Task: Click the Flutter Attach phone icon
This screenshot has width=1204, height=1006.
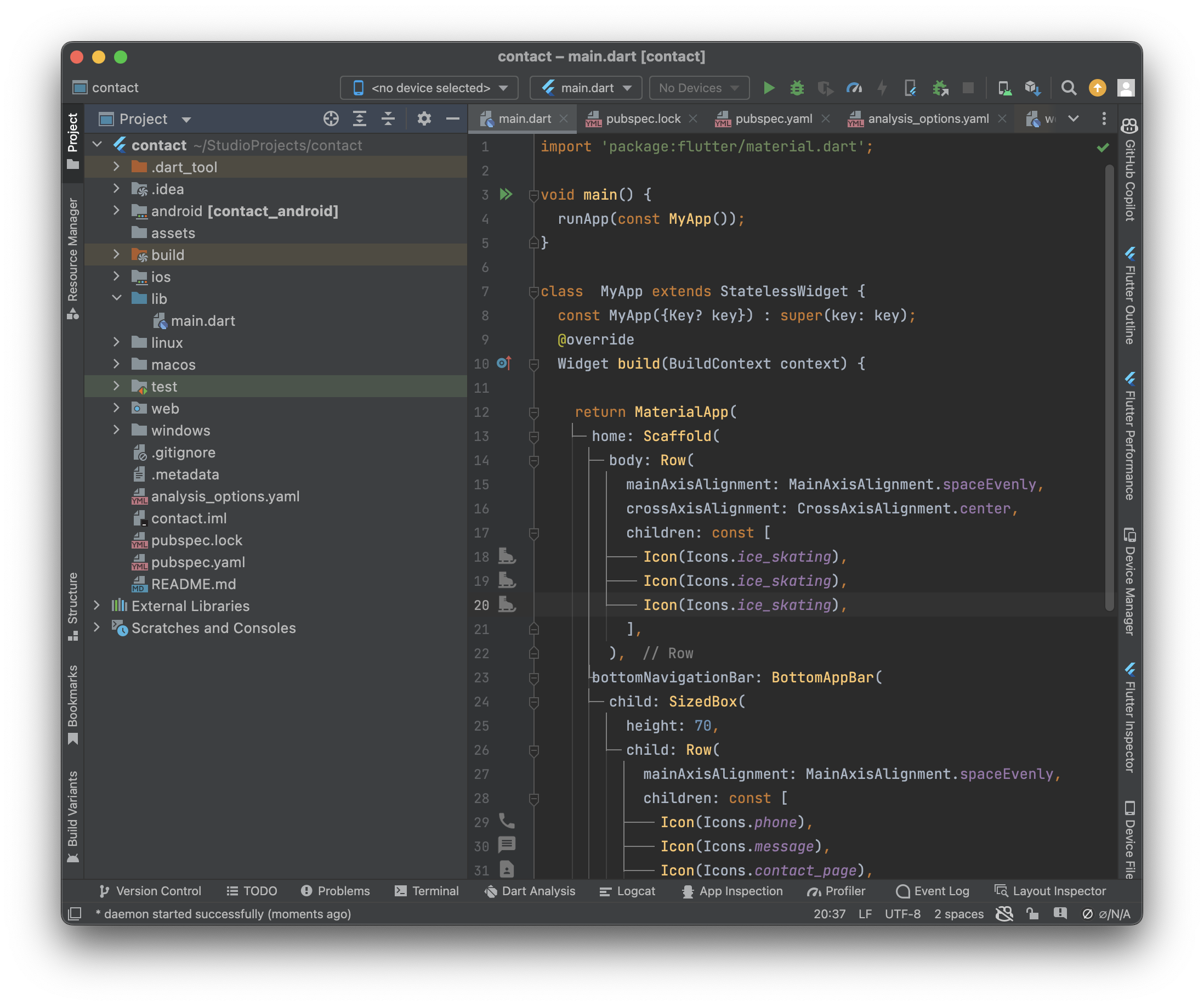Action: 911,88
